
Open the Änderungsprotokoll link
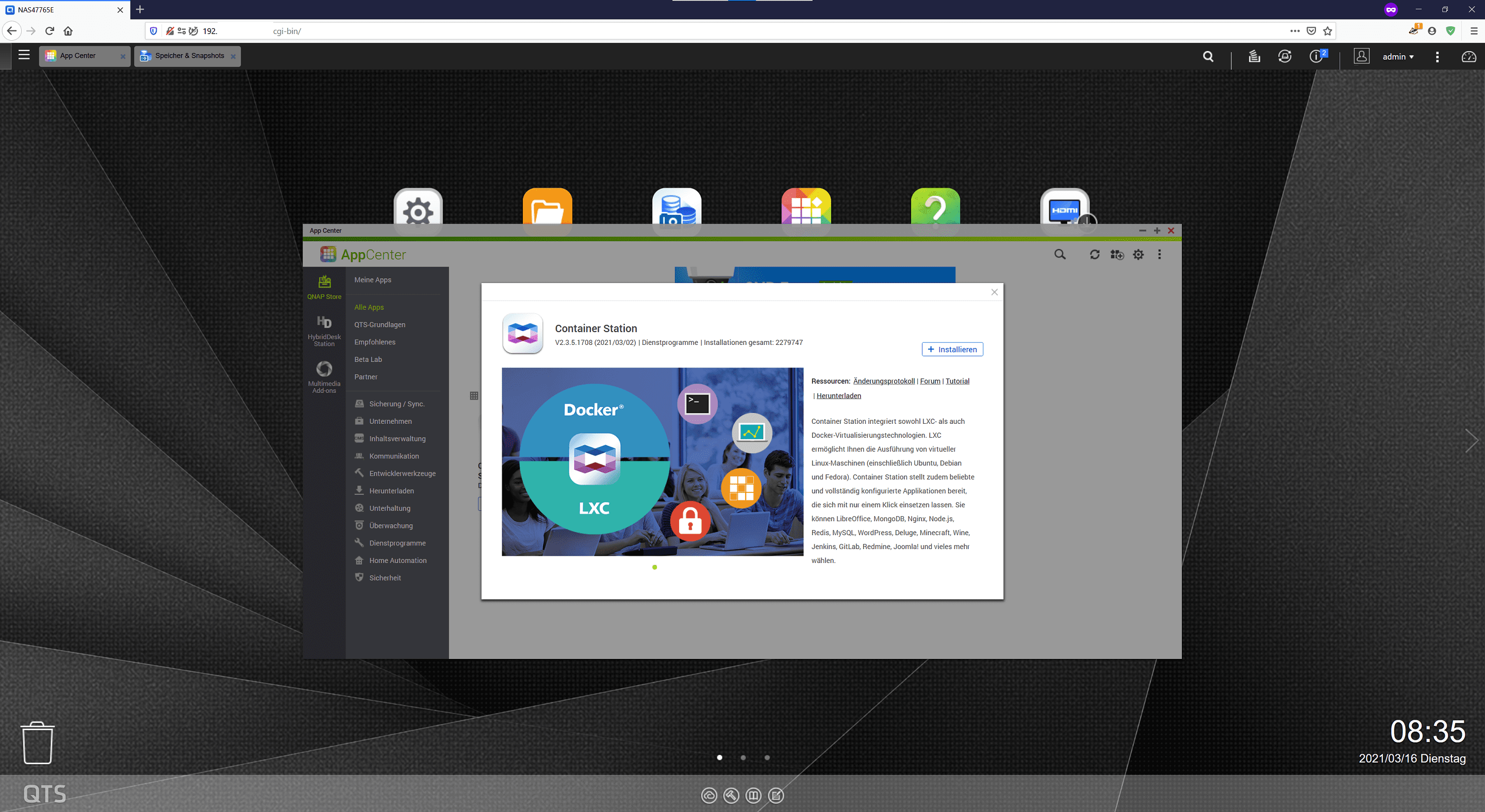(884, 381)
